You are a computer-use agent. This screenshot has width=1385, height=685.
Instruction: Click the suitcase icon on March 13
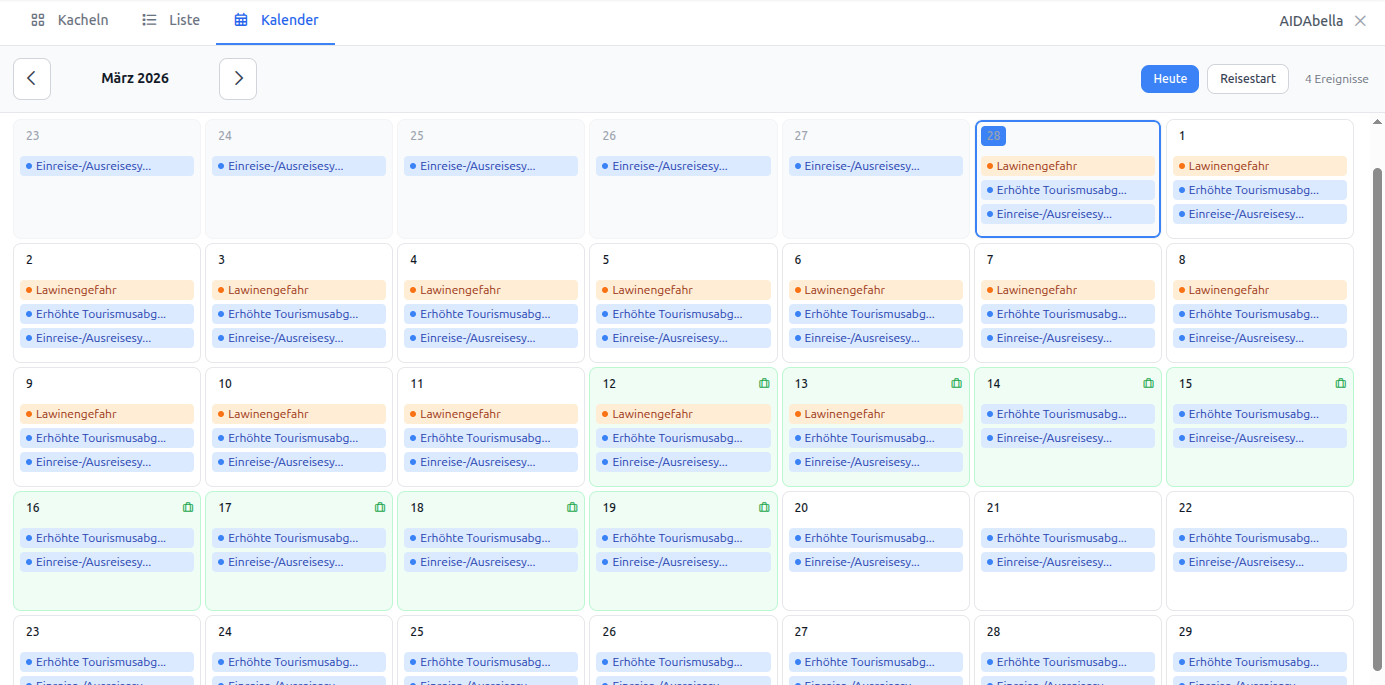pos(956,383)
